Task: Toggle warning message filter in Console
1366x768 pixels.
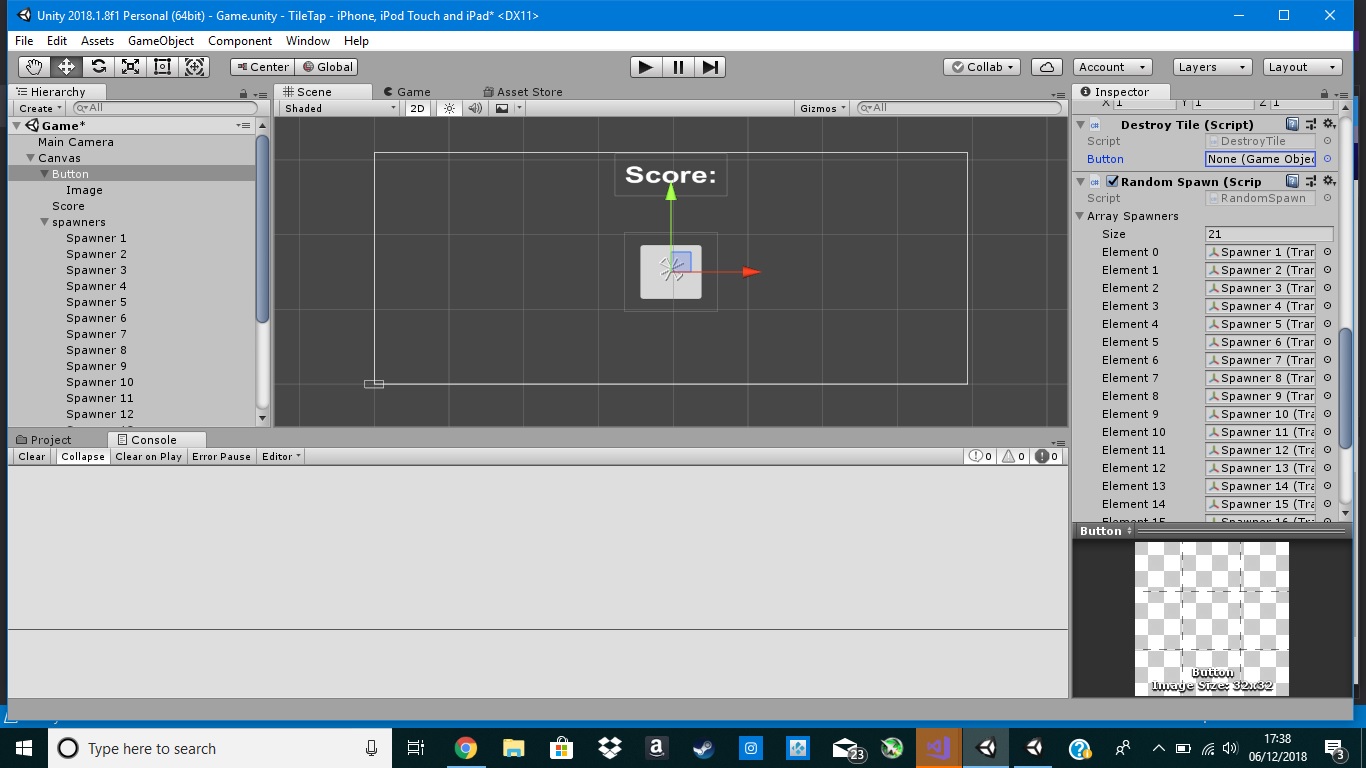Action: (1013, 456)
